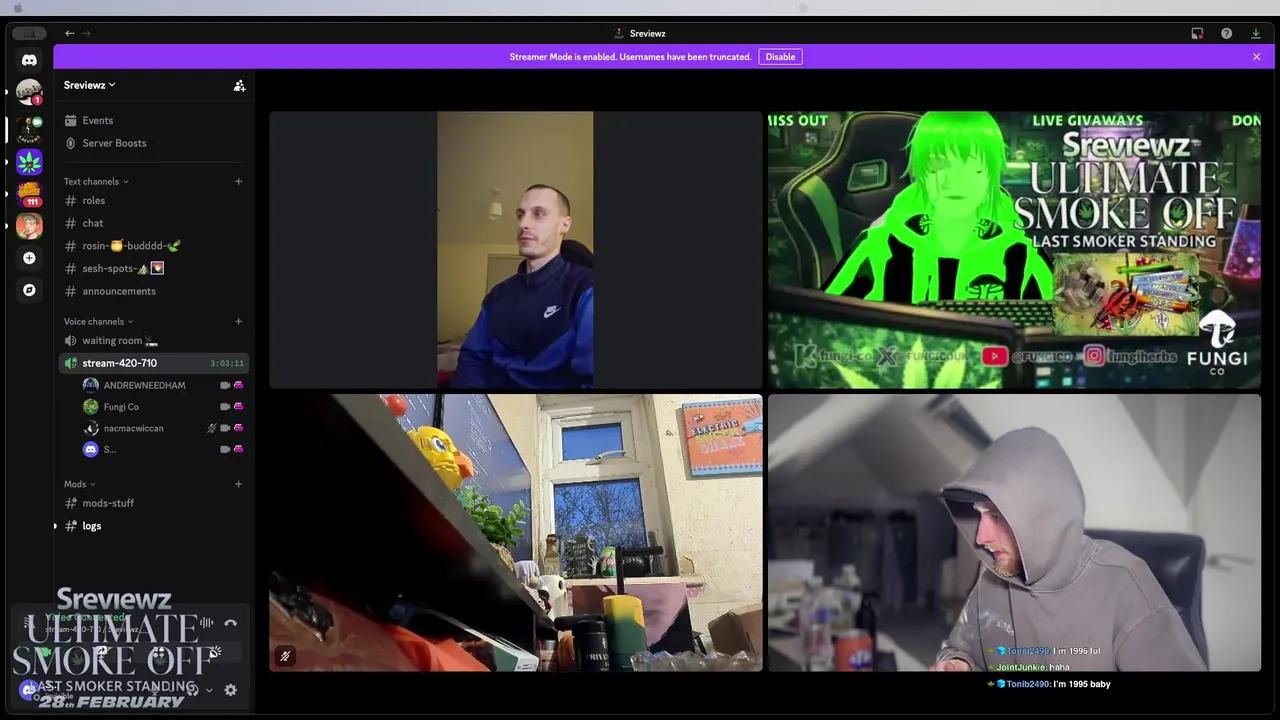Invite people to Sreviewz server
Viewport: 1280px width, 720px height.
(x=239, y=86)
